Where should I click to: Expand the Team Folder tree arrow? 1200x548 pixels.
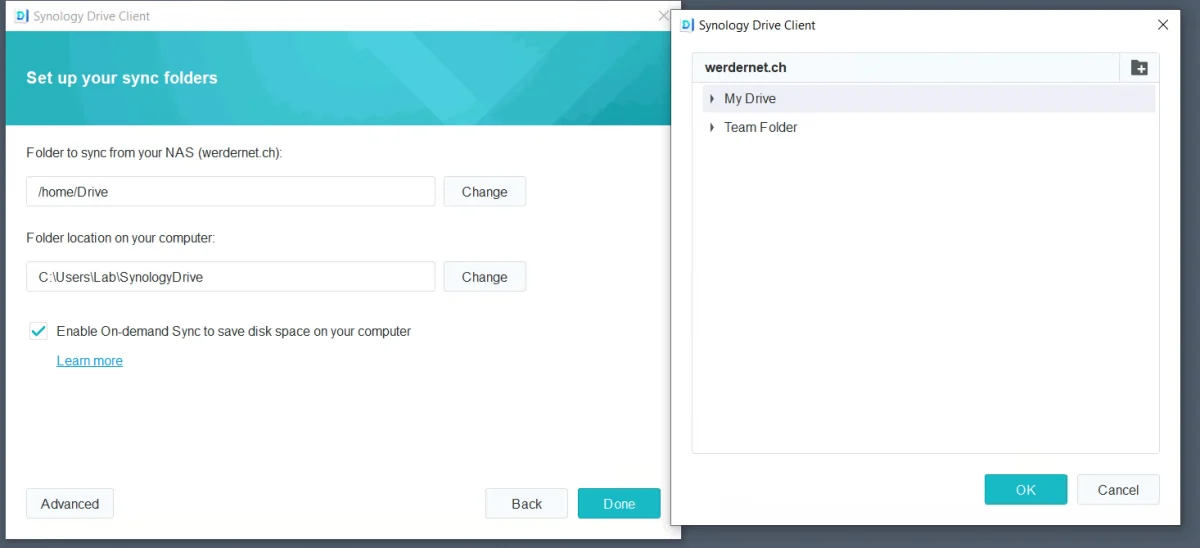(712, 127)
